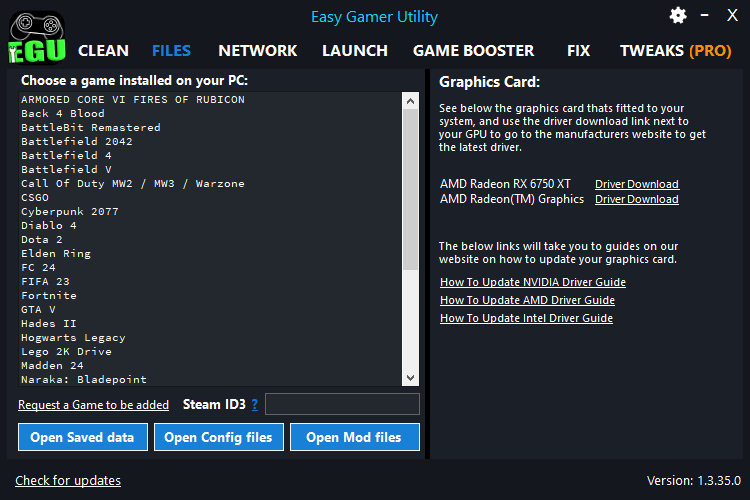
Task: Click Open Mod files button
Action: point(354,437)
